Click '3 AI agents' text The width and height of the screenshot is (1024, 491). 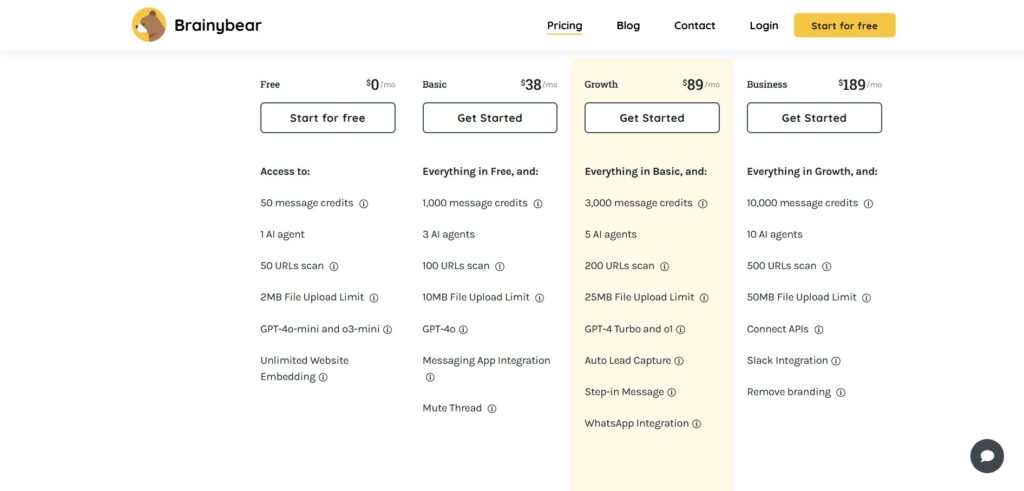[449, 235]
